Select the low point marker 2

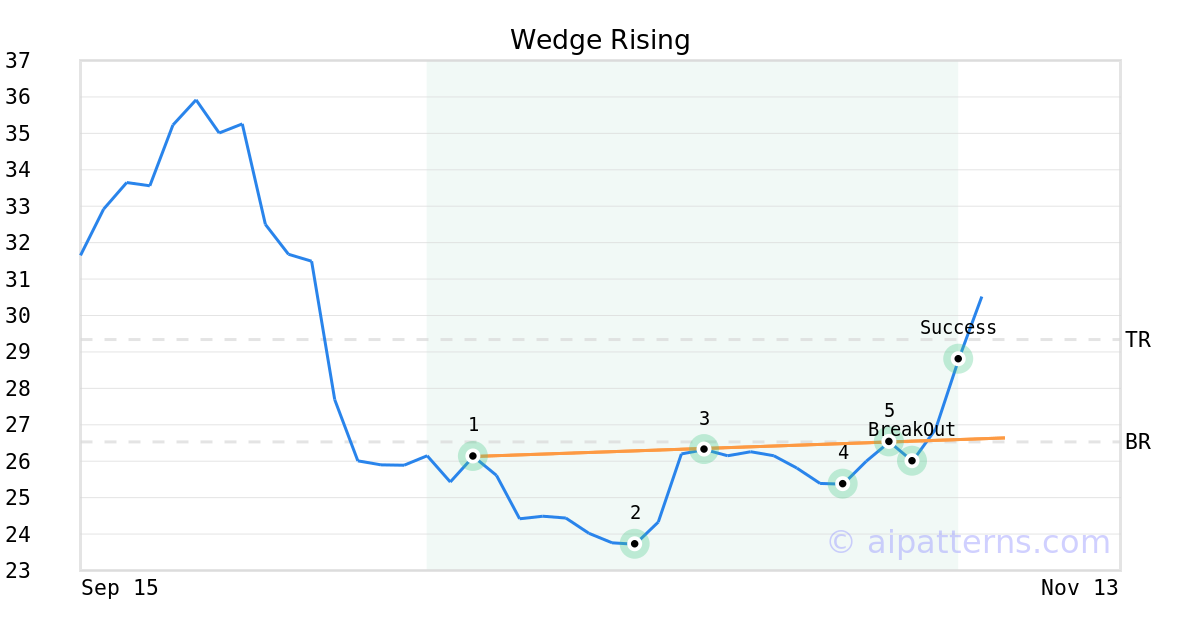634,544
